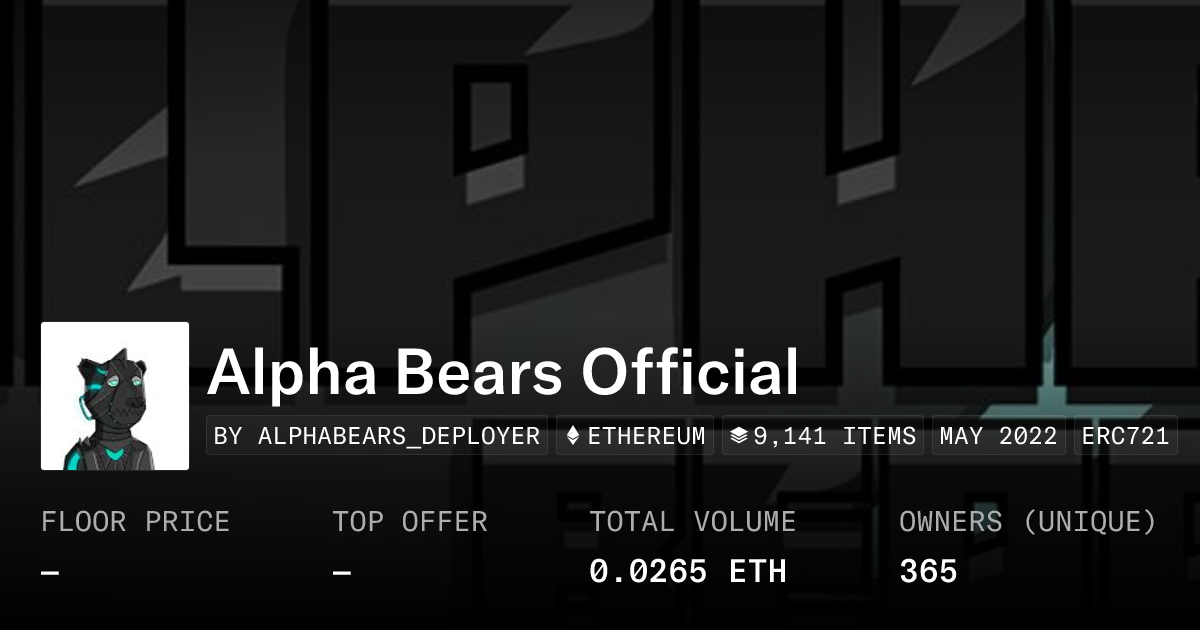Click the OWNERS (UNIQUE) label
Viewport: 1200px width, 630px height.
[1028, 522]
